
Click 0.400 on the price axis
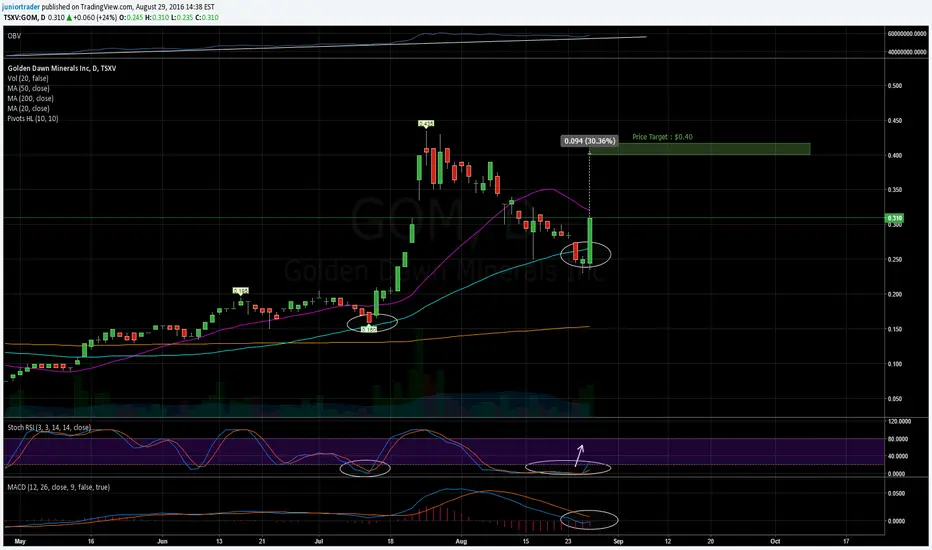895,156
